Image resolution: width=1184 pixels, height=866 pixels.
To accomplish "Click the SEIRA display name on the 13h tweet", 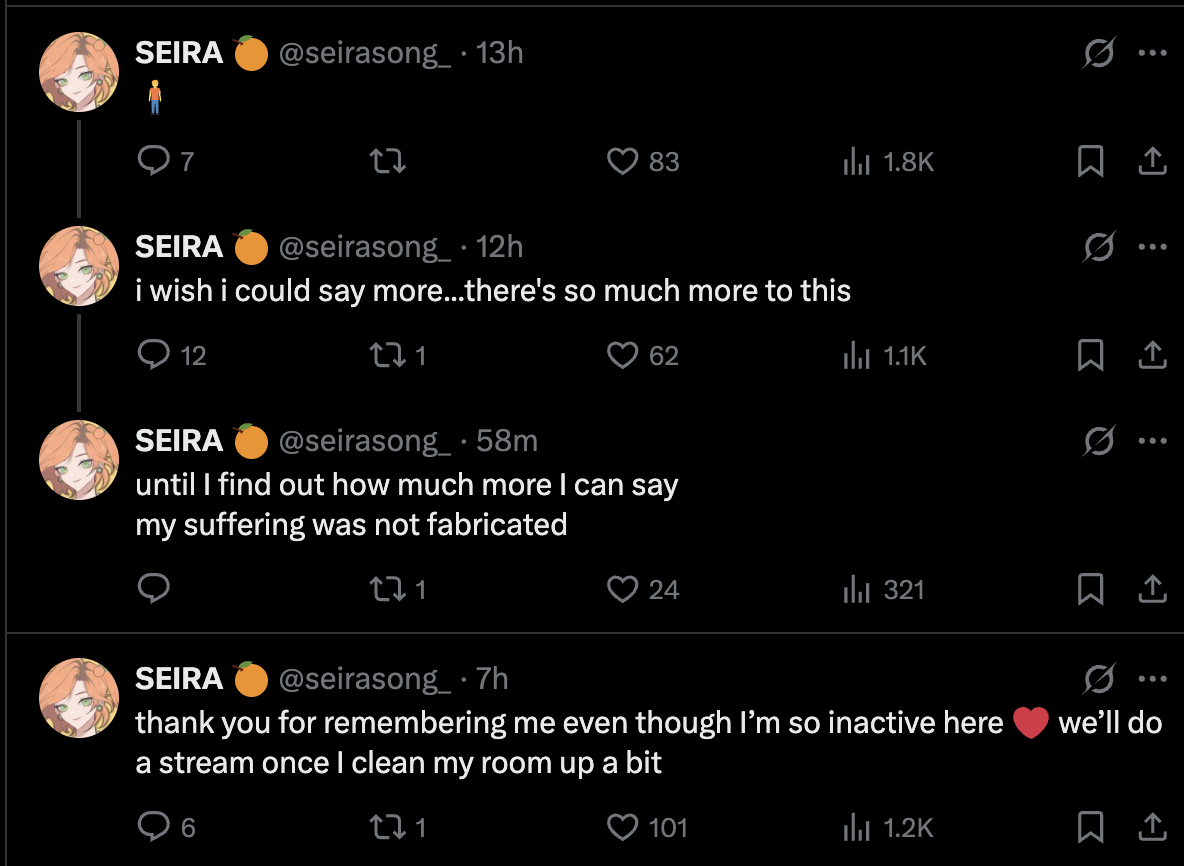I will 179,53.
